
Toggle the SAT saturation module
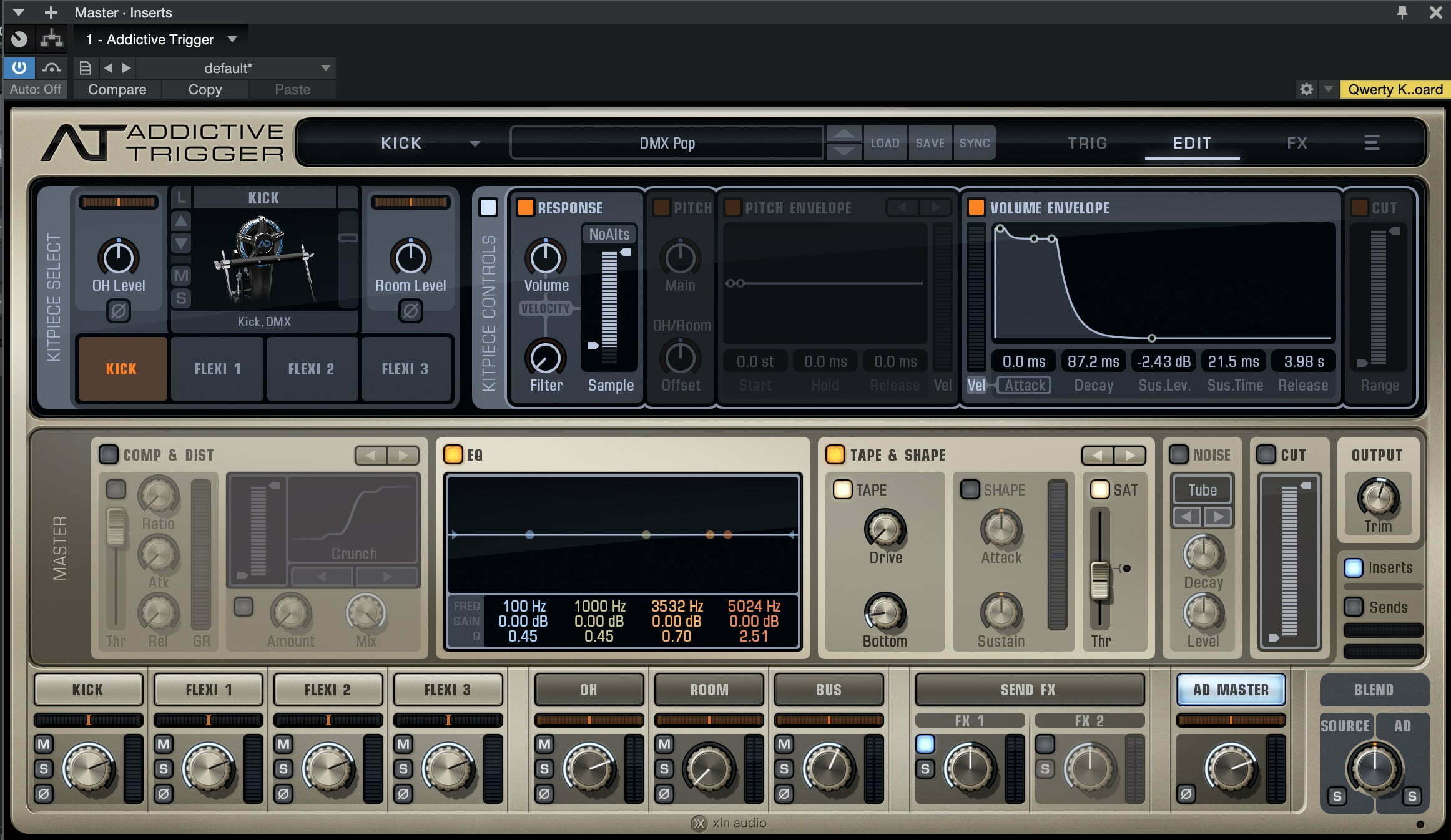(1099, 489)
